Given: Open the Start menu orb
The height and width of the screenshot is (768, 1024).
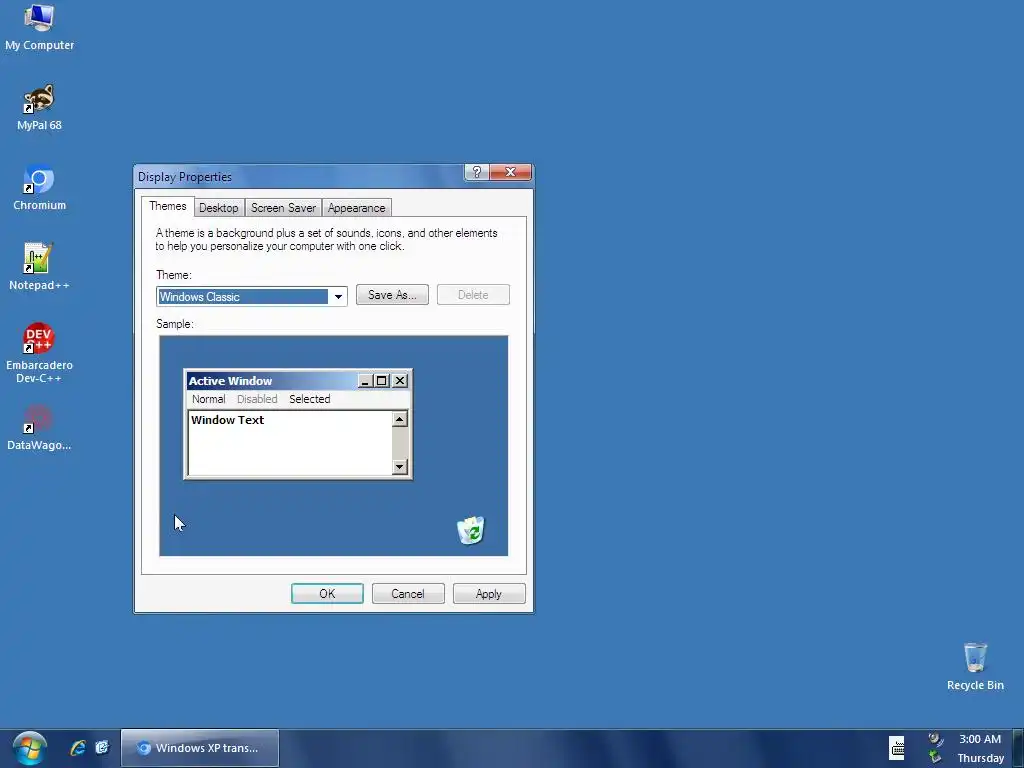Looking at the screenshot, I should tap(29, 748).
